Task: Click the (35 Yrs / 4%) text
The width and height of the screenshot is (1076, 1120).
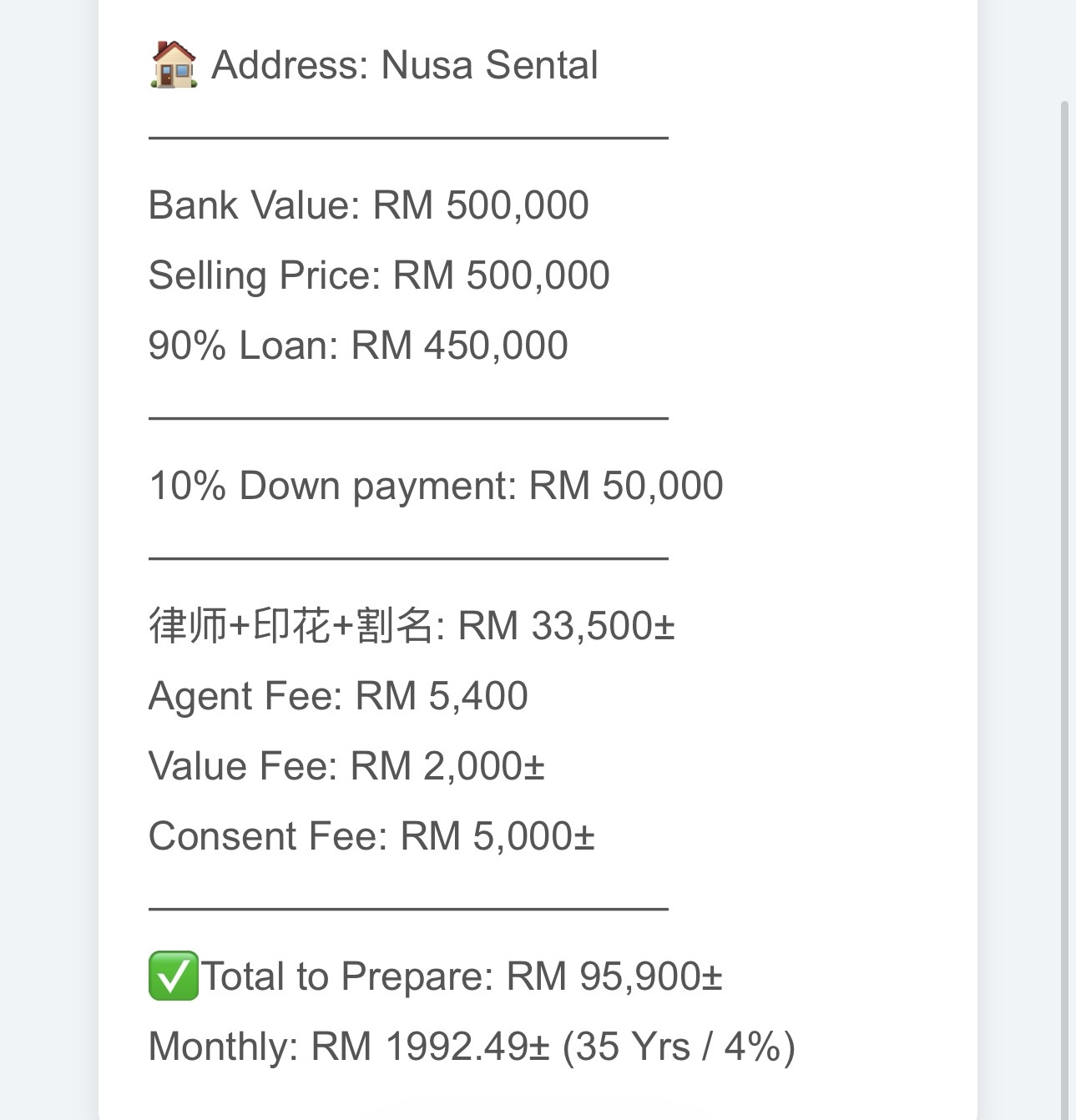Action: tap(679, 1047)
